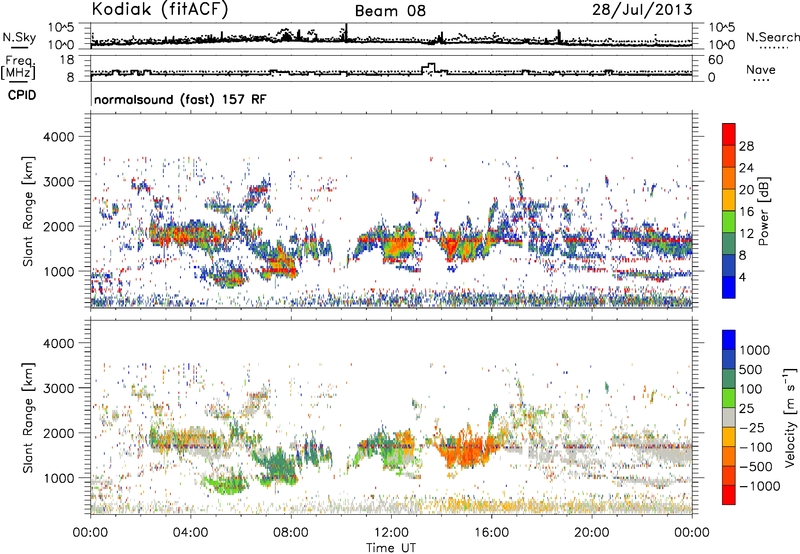Click the "500" label on Velocity color bar
Screen dimensions: 800x554
(x=753, y=369)
